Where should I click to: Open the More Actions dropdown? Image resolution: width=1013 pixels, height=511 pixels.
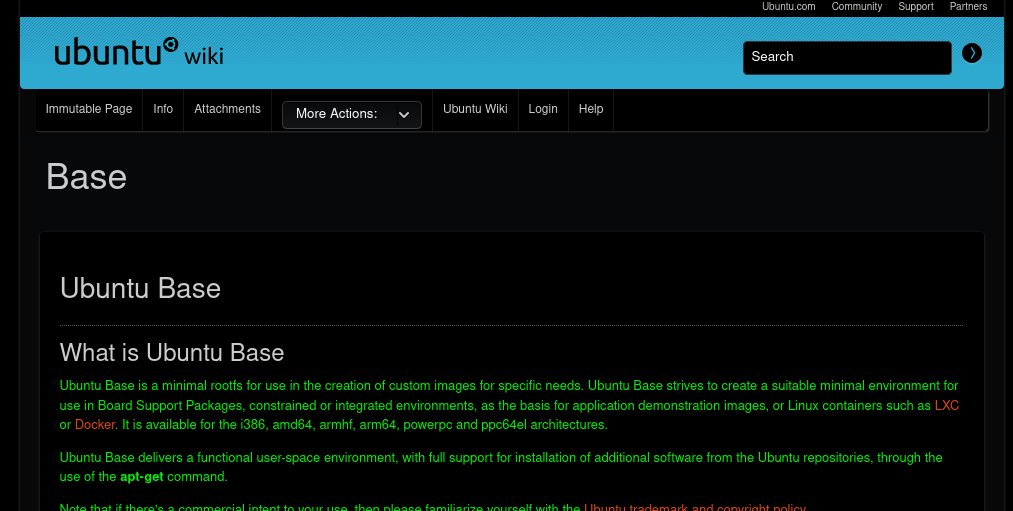coord(352,114)
